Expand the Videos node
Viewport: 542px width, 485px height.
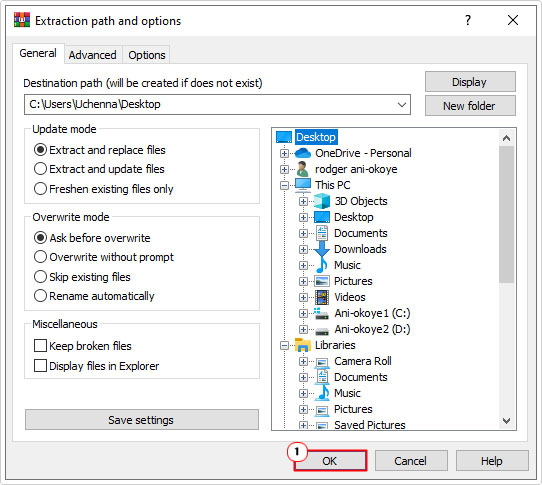[303, 297]
